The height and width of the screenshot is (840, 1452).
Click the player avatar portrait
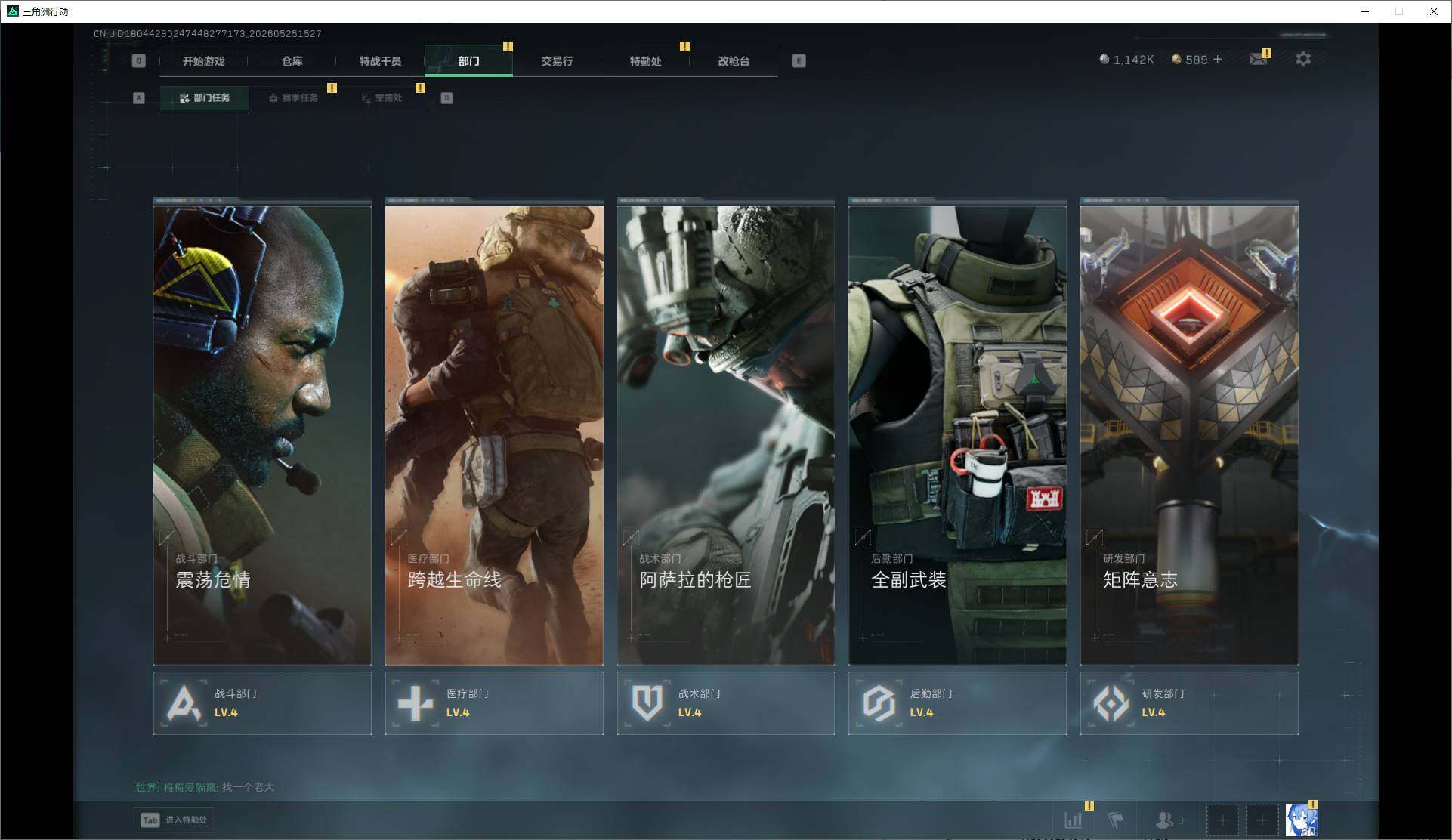point(1302,820)
